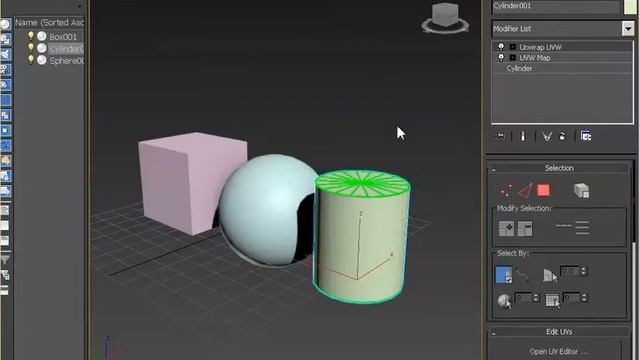Select Unwrap UVW modifier in stack

[x=540, y=47]
